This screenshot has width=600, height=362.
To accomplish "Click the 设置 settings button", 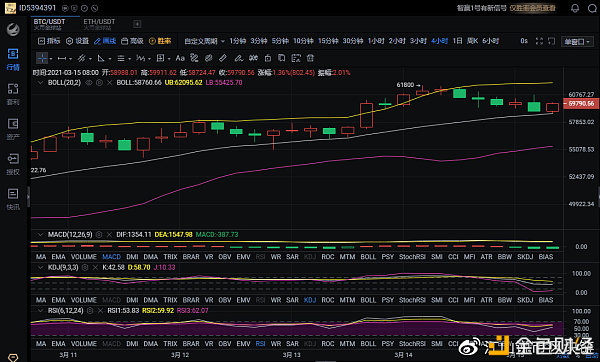I will pyautogui.click(x=77, y=41).
